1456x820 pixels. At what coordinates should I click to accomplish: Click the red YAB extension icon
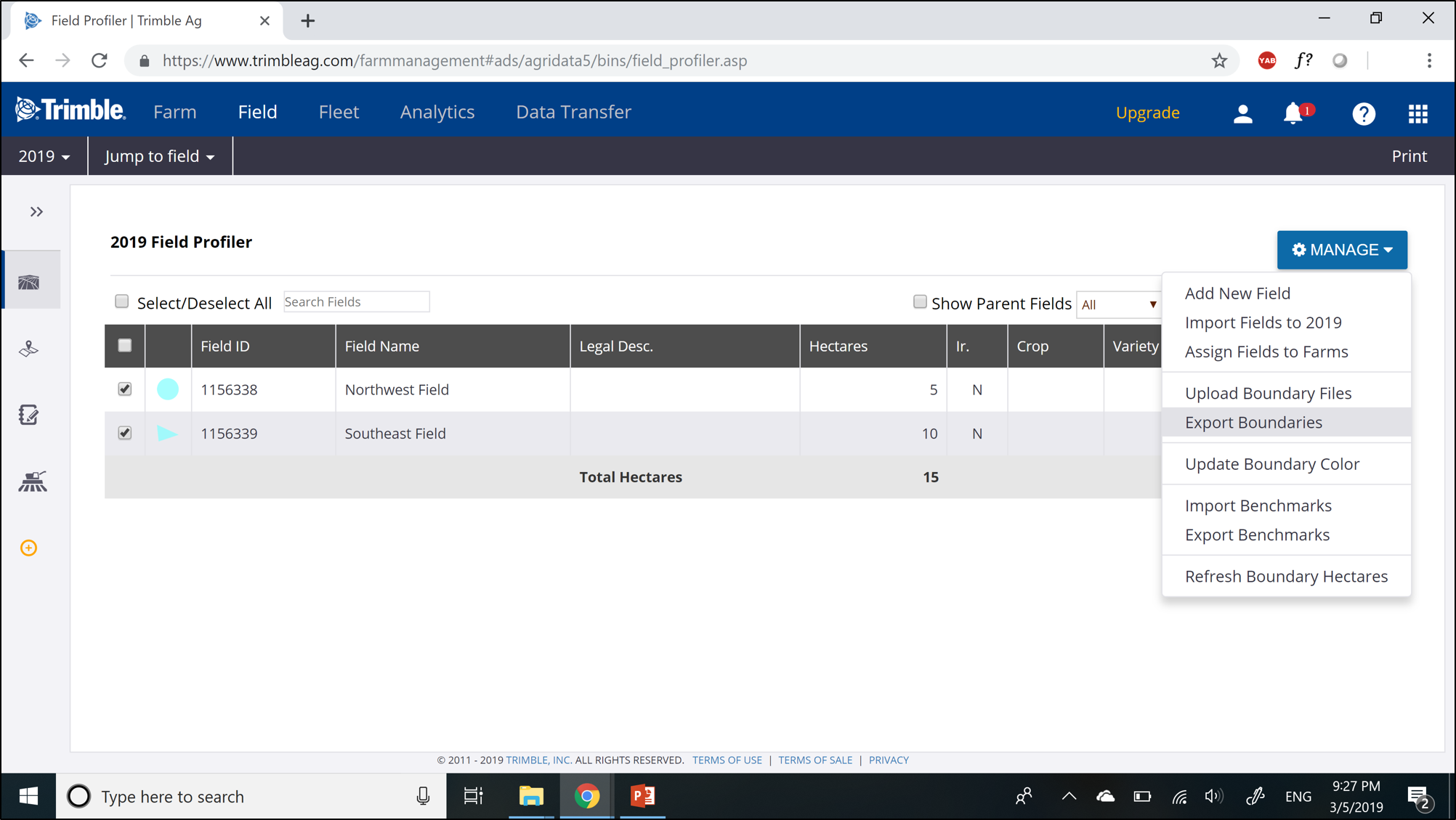tap(1267, 61)
